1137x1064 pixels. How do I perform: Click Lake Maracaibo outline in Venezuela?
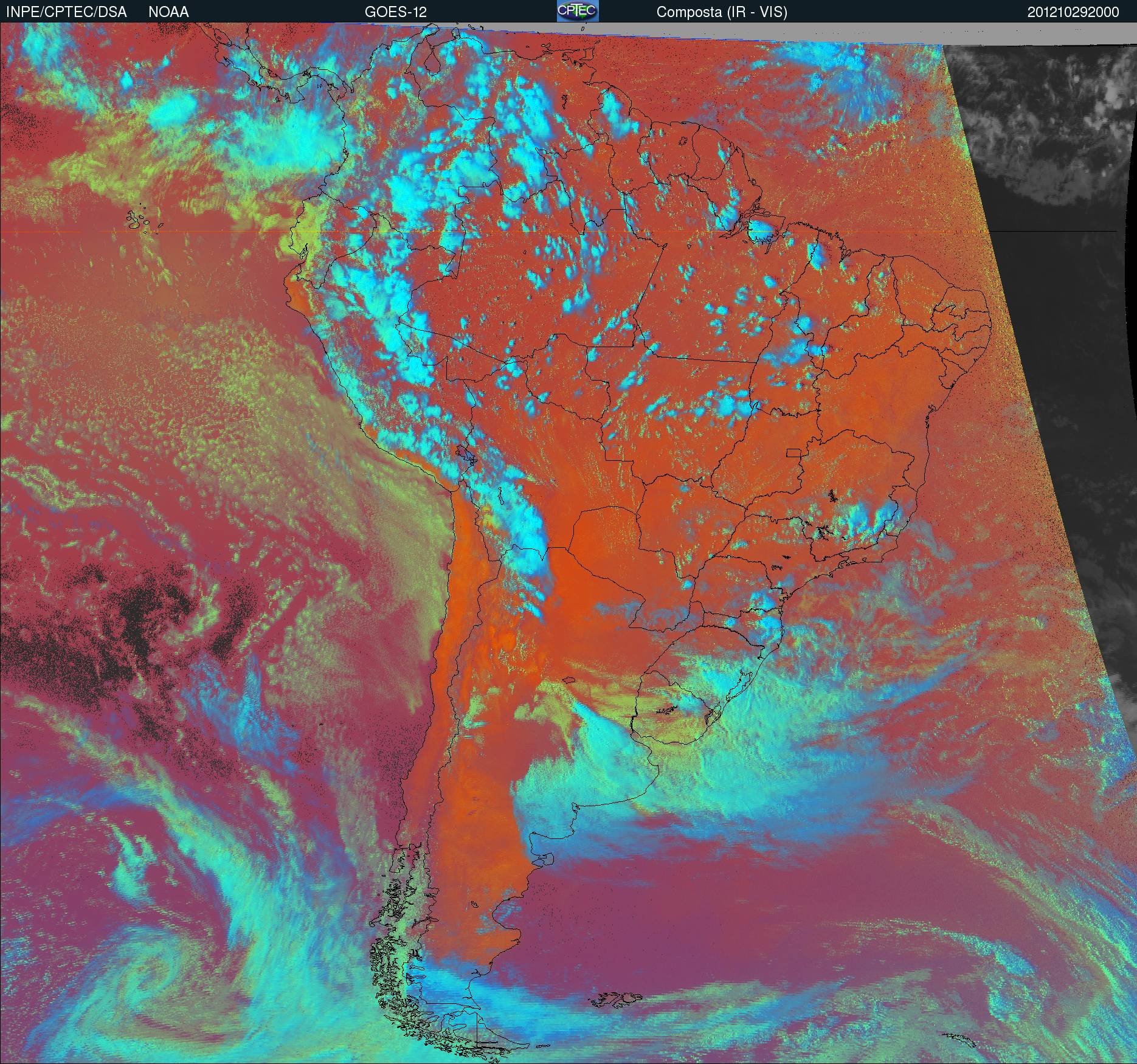[432, 63]
